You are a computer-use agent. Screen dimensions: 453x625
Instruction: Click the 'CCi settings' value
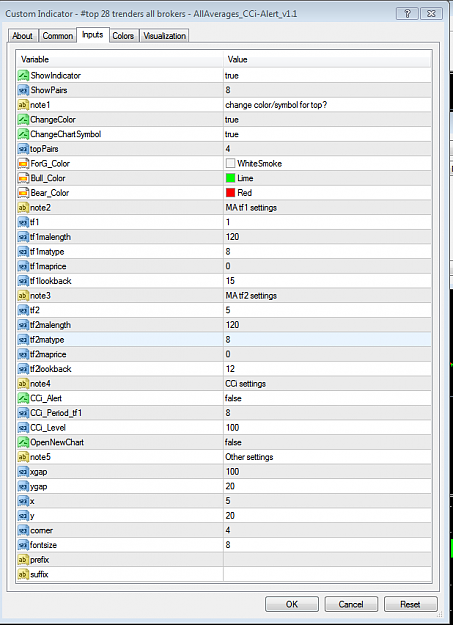246,384
